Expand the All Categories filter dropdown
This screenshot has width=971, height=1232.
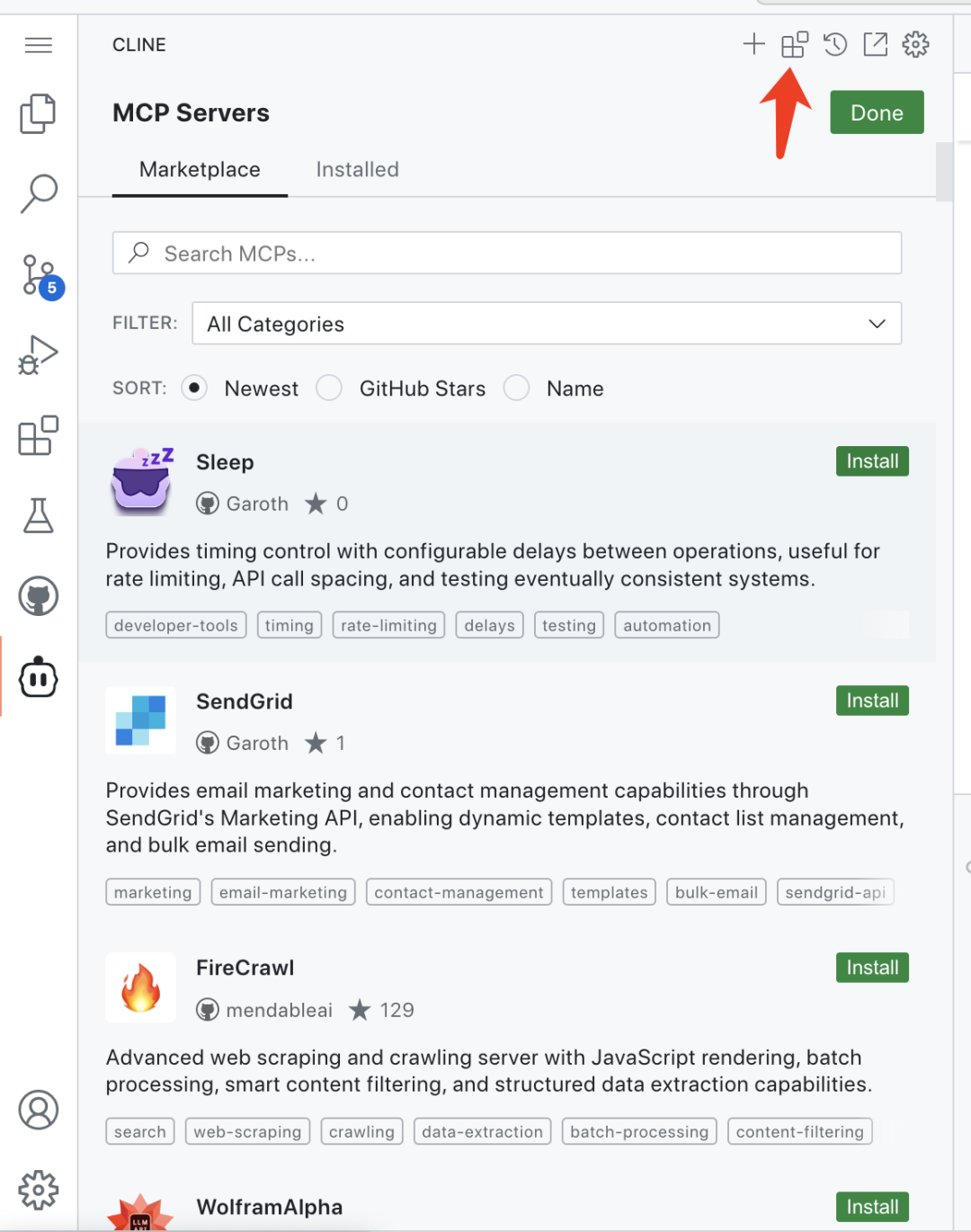pos(547,324)
